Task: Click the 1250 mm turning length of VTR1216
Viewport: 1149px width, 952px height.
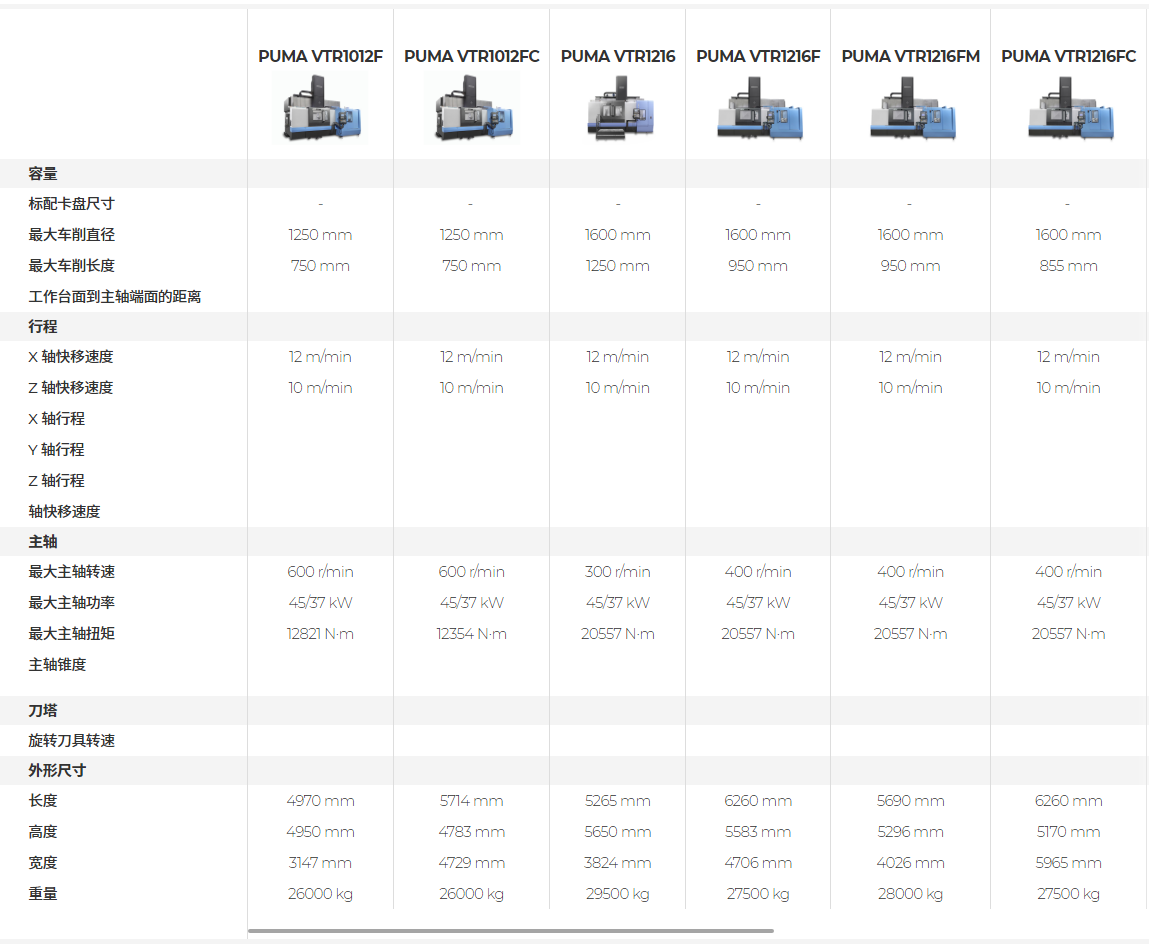Action: (x=618, y=266)
